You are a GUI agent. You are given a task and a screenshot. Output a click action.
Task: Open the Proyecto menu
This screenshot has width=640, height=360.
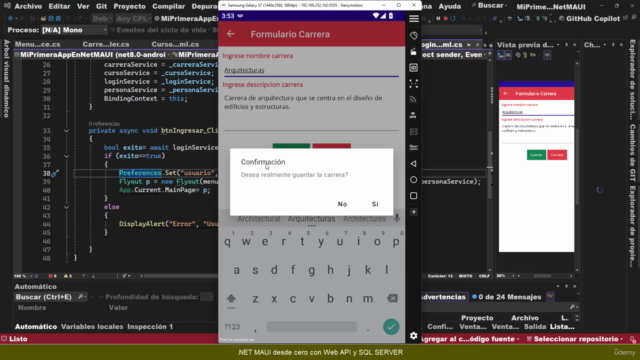pos(129,6)
